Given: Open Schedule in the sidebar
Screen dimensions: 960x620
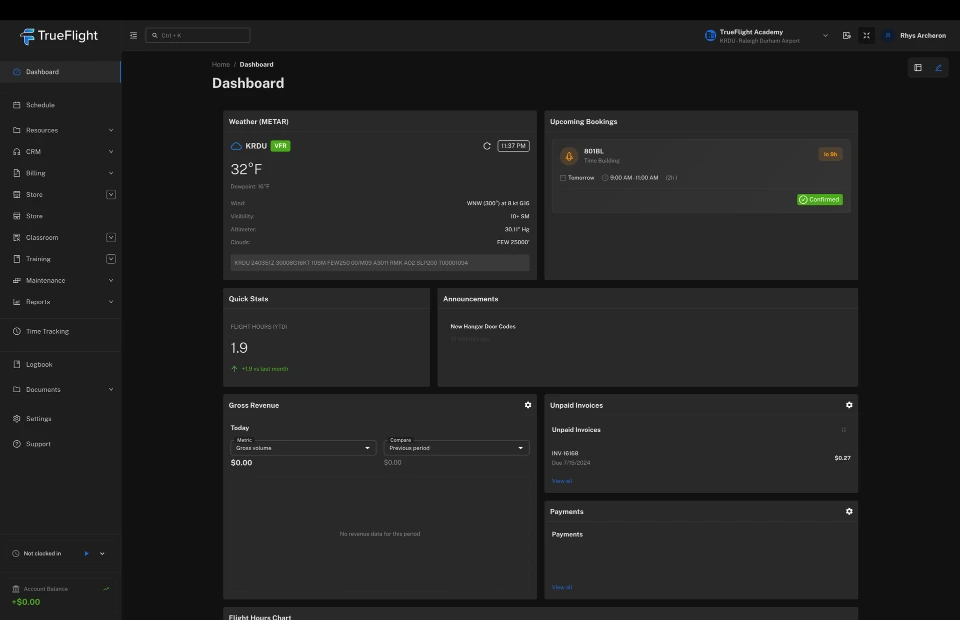Looking at the screenshot, I should 40,105.
